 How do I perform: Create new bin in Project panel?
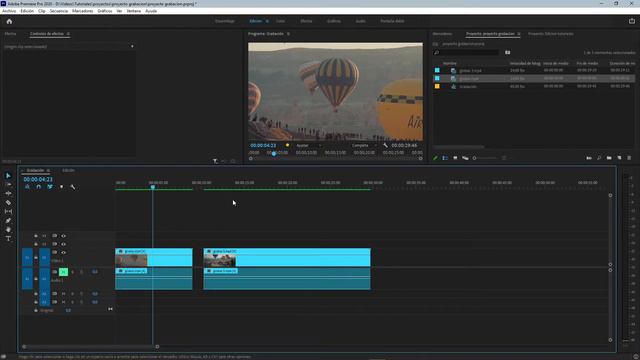pos(609,158)
